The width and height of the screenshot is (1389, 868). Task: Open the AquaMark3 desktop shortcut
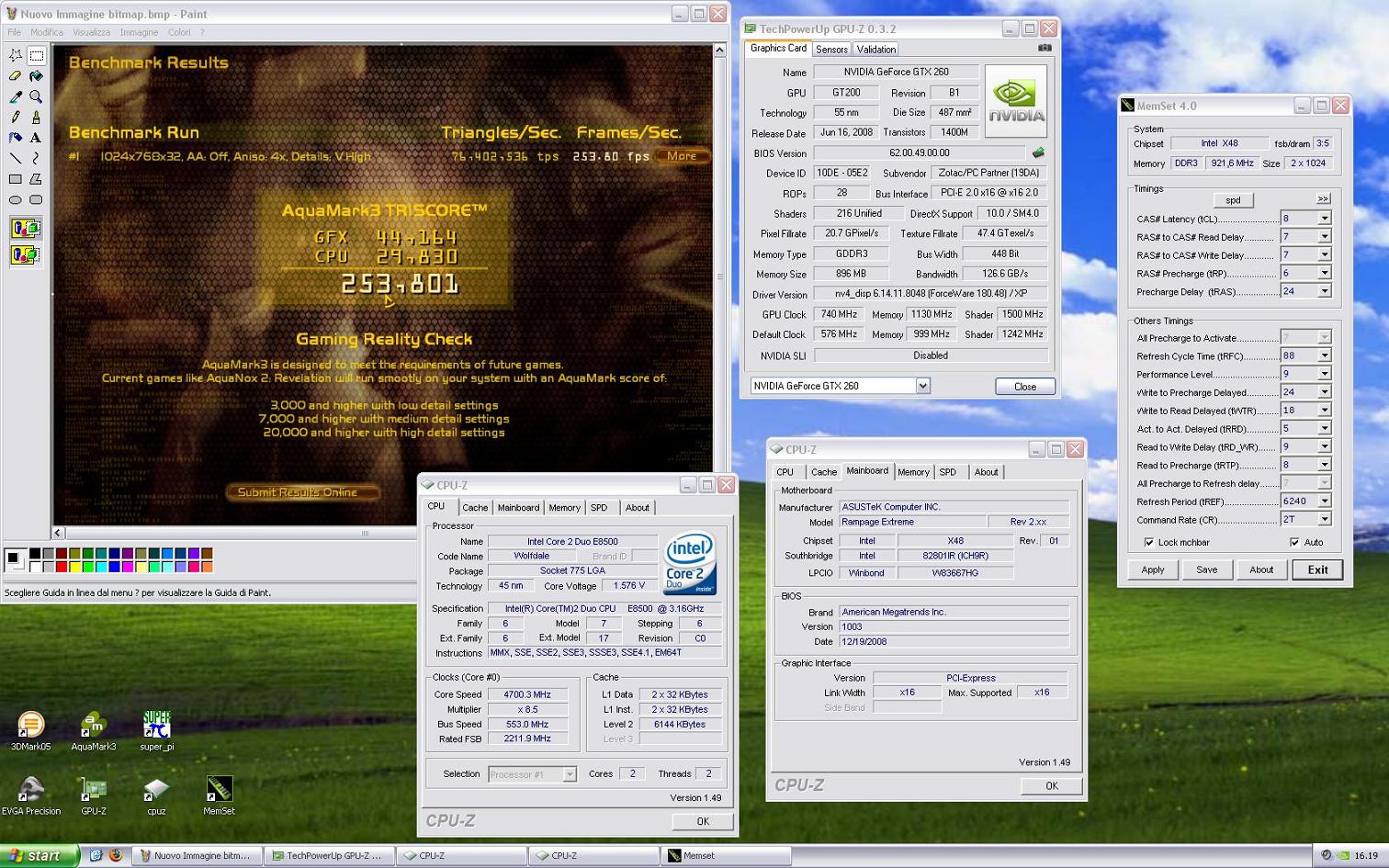94,731
